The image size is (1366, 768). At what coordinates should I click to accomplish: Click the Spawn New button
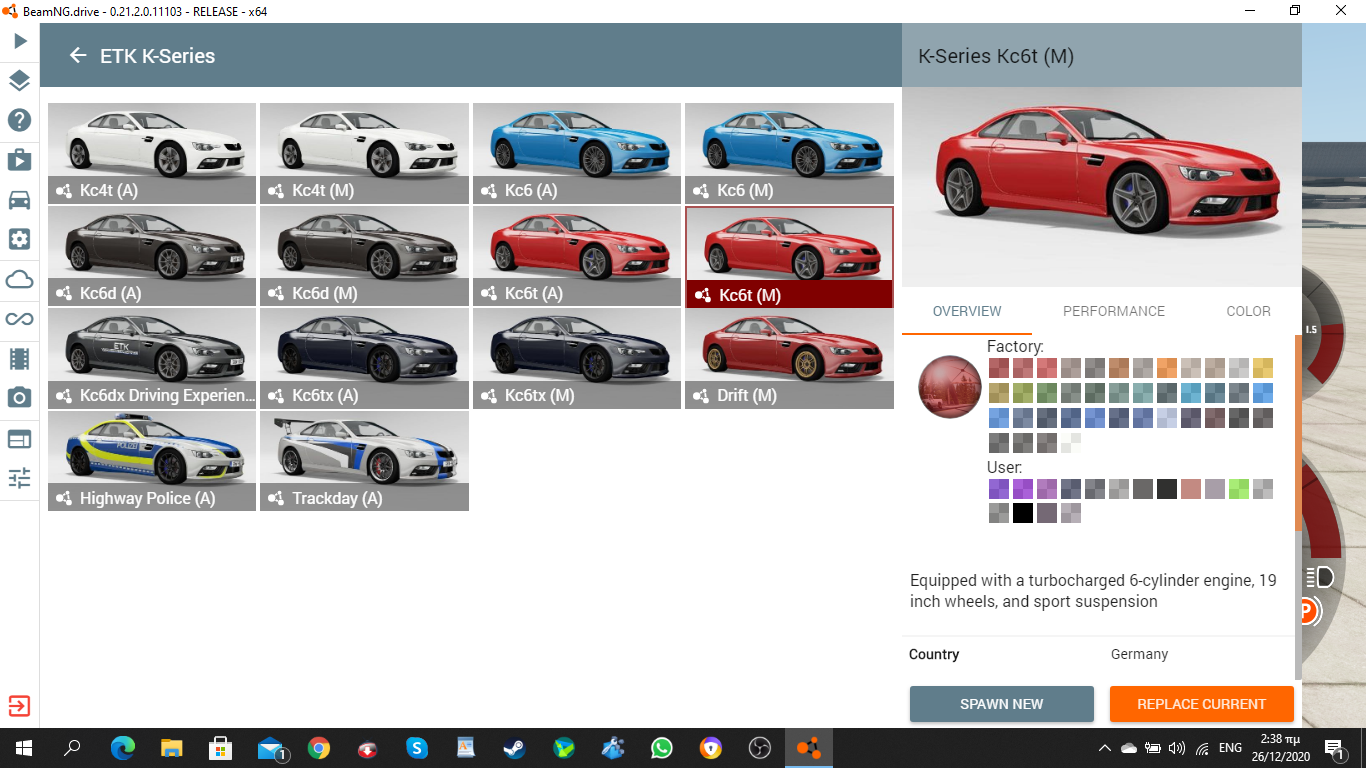coord(1002,704)
